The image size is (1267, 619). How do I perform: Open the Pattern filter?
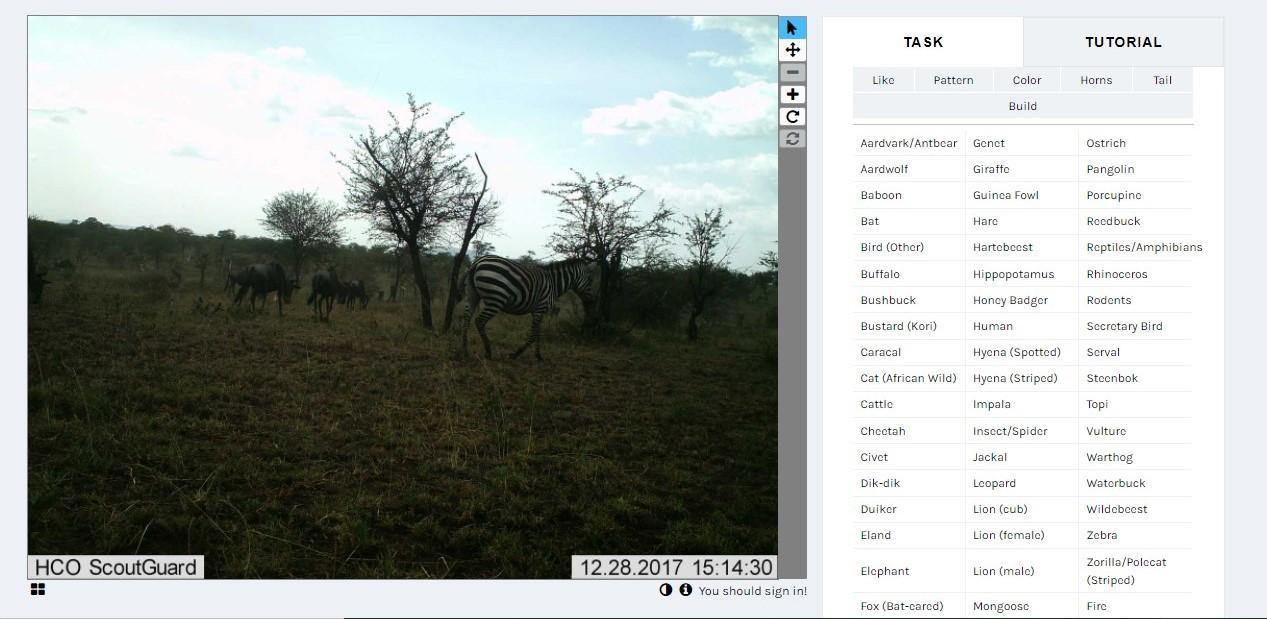pos(953,80)
